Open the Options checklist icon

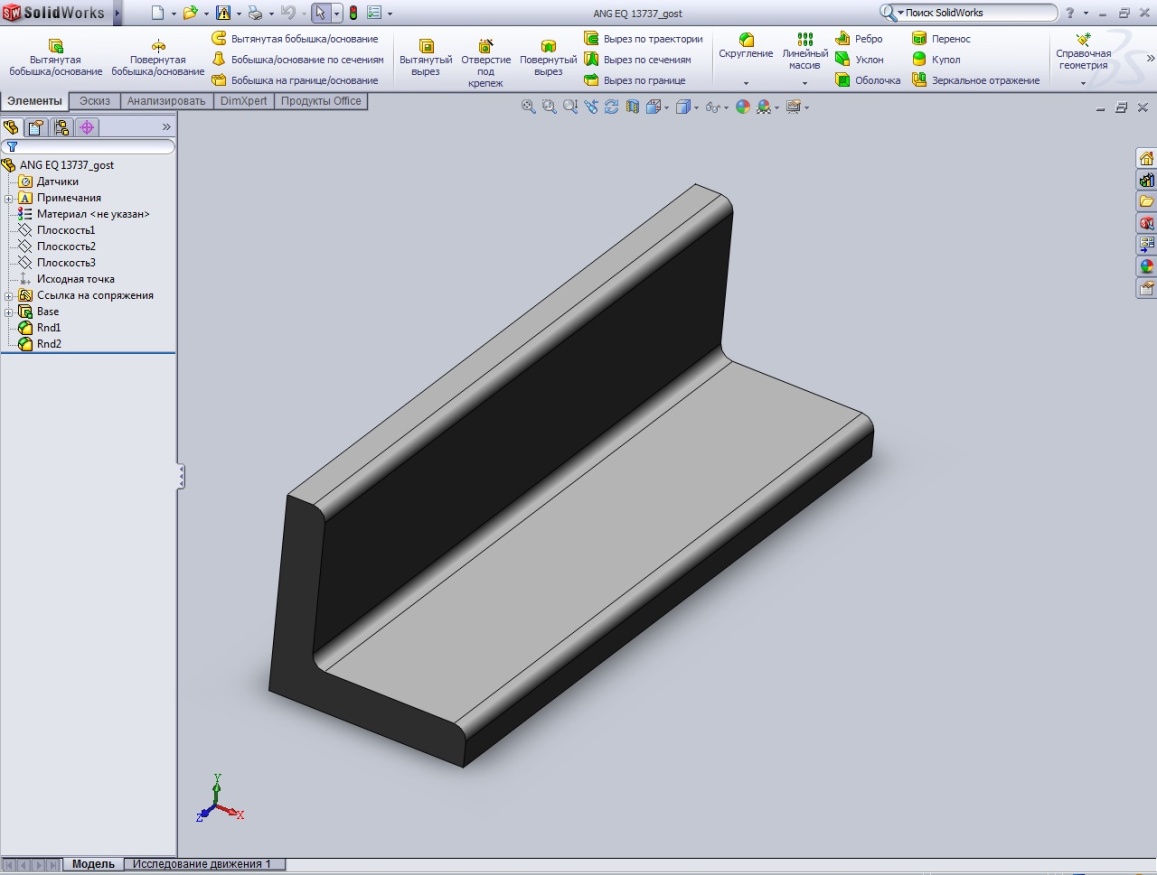374,13
